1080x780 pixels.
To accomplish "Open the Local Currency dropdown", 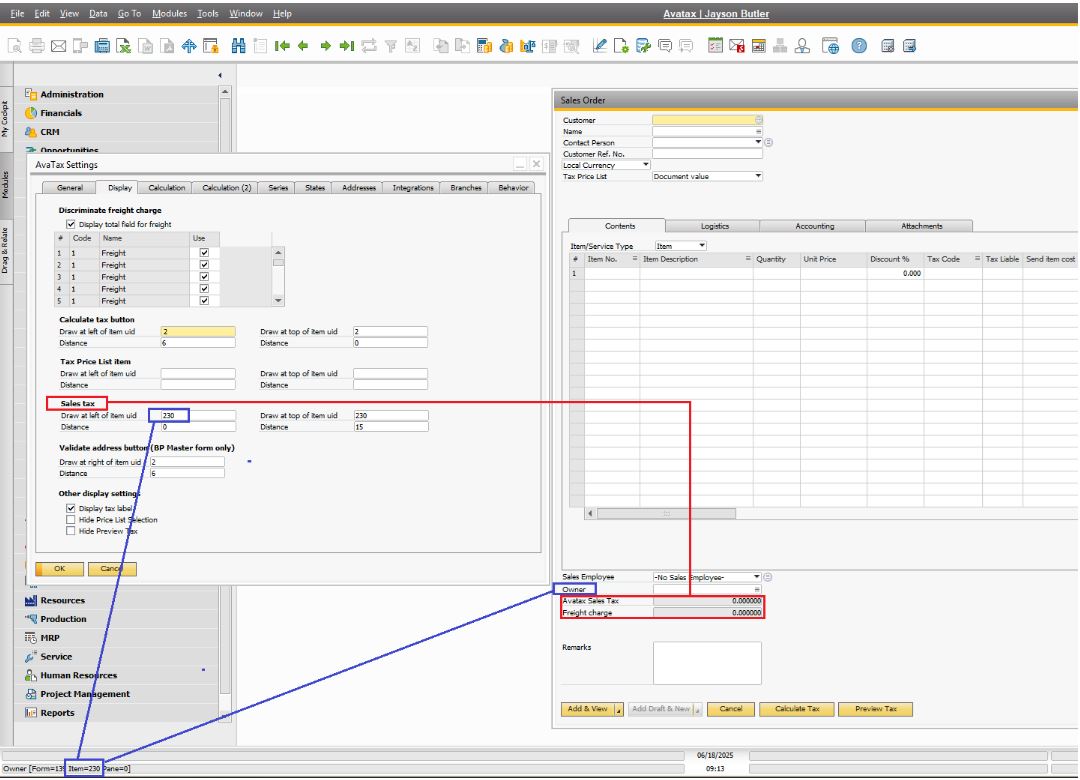I will point(645,165).
